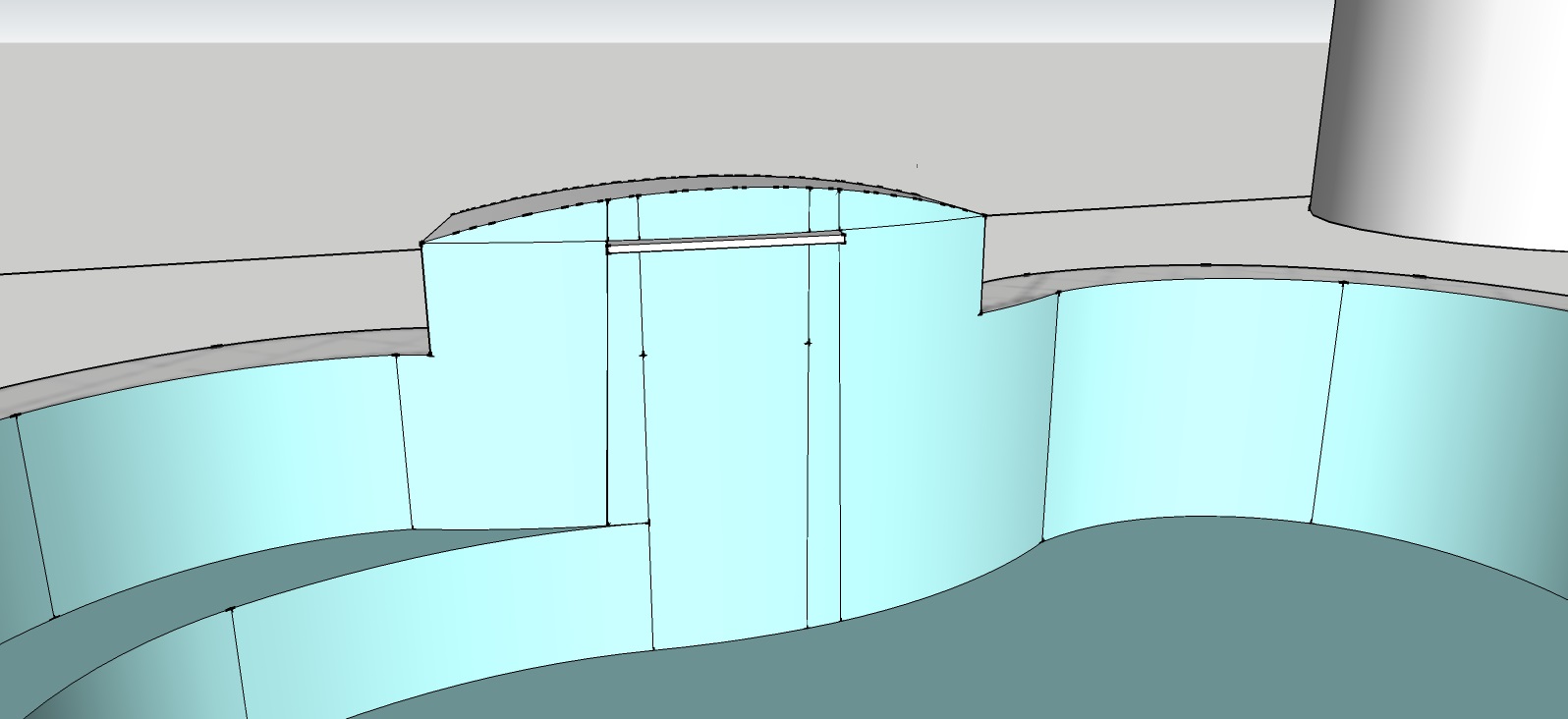Select the wide central panel below the white bar
Screen dimensions: 1568x719
pyautogui.click(x=725, y=442)
